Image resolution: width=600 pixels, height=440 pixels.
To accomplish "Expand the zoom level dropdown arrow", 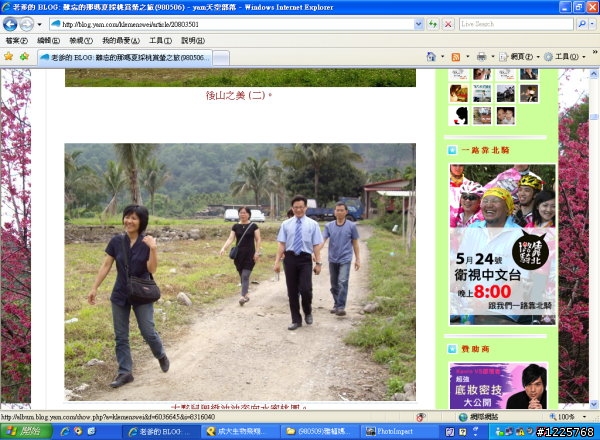I will 584,417.
